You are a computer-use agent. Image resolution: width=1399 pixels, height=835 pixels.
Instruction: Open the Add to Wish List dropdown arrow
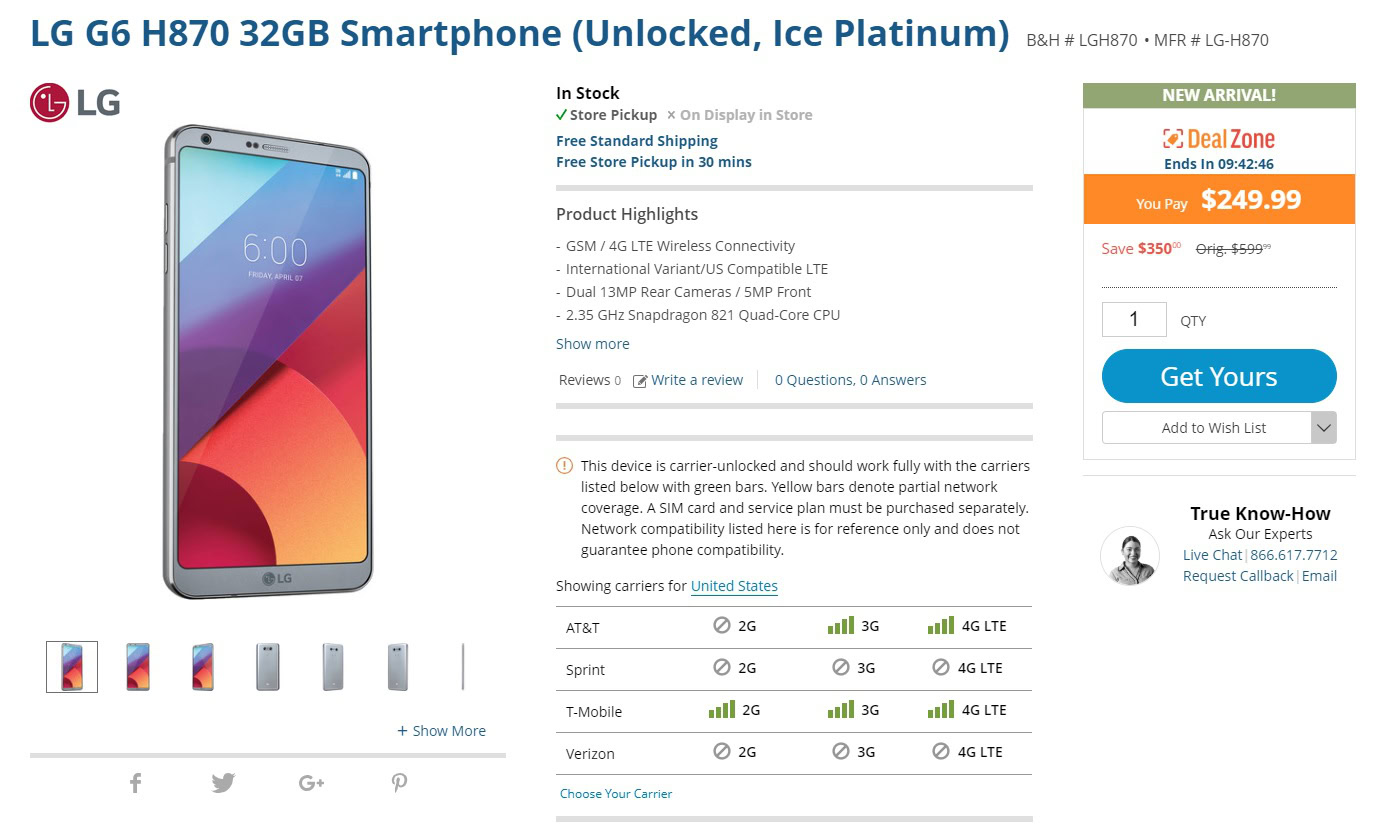(x=1323, y=428)
